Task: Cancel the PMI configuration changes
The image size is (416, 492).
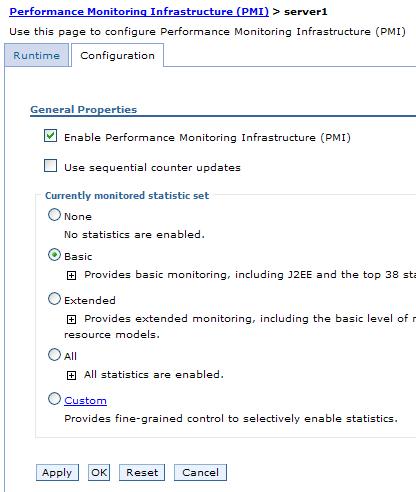Action: [x=200, y=472]
